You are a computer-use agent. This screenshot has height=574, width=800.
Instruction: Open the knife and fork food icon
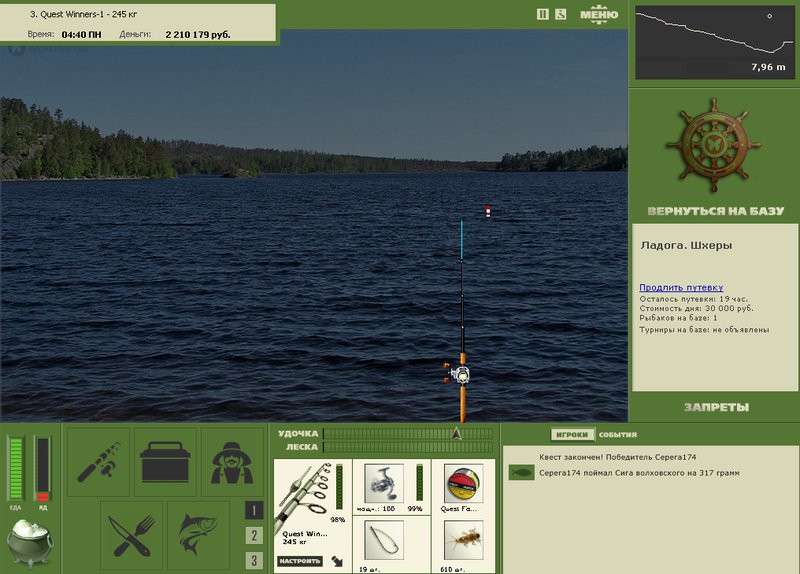pyautogui.click(x=132, y=535)
